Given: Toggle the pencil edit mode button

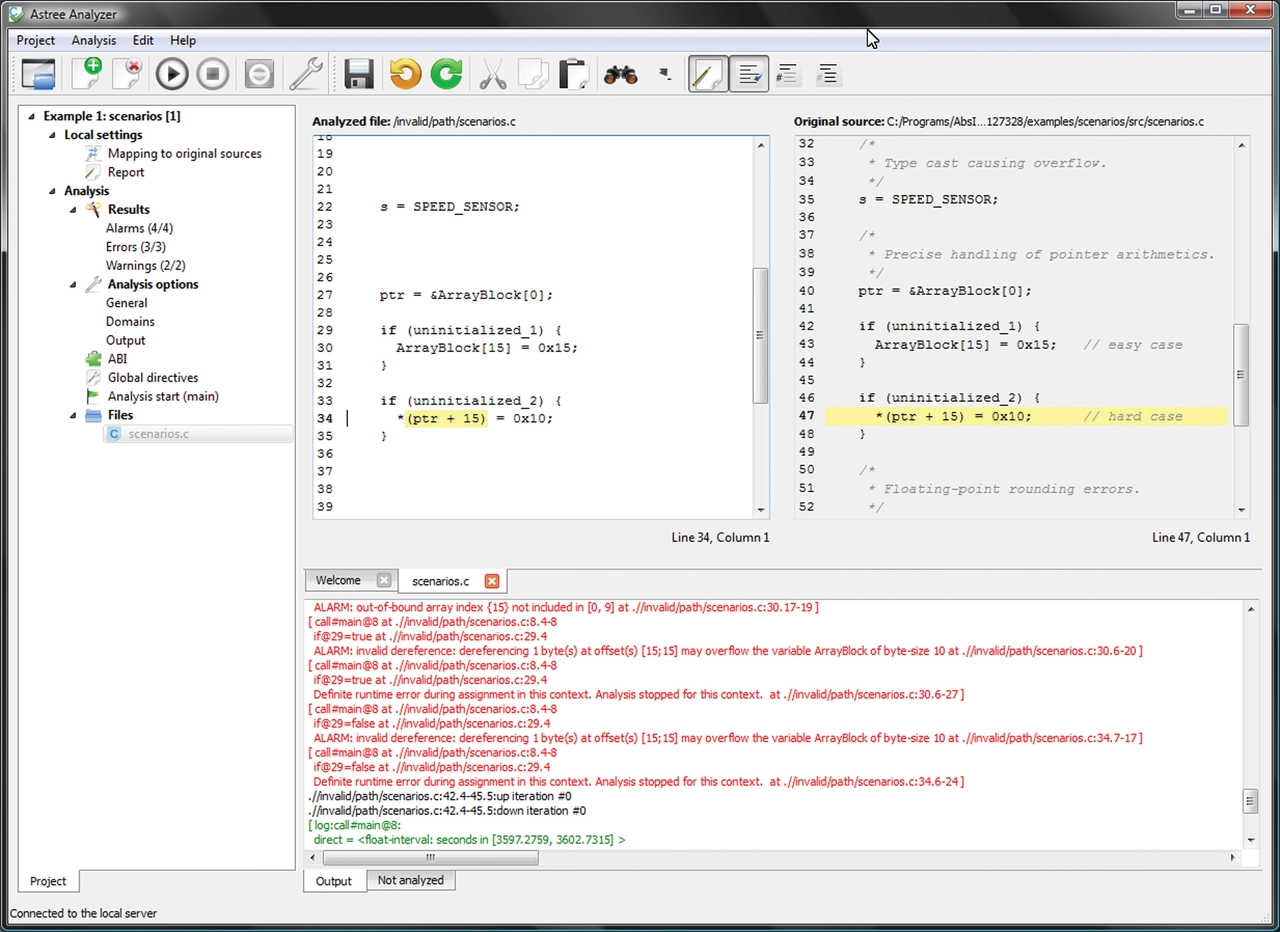Looking at the screenshot, I should click(x=708, y=74).
